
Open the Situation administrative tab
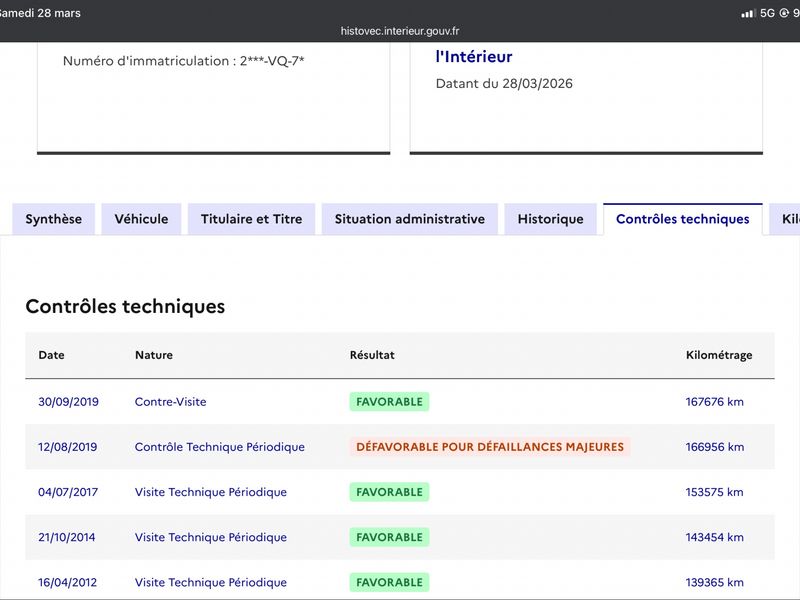pos(409,219)
